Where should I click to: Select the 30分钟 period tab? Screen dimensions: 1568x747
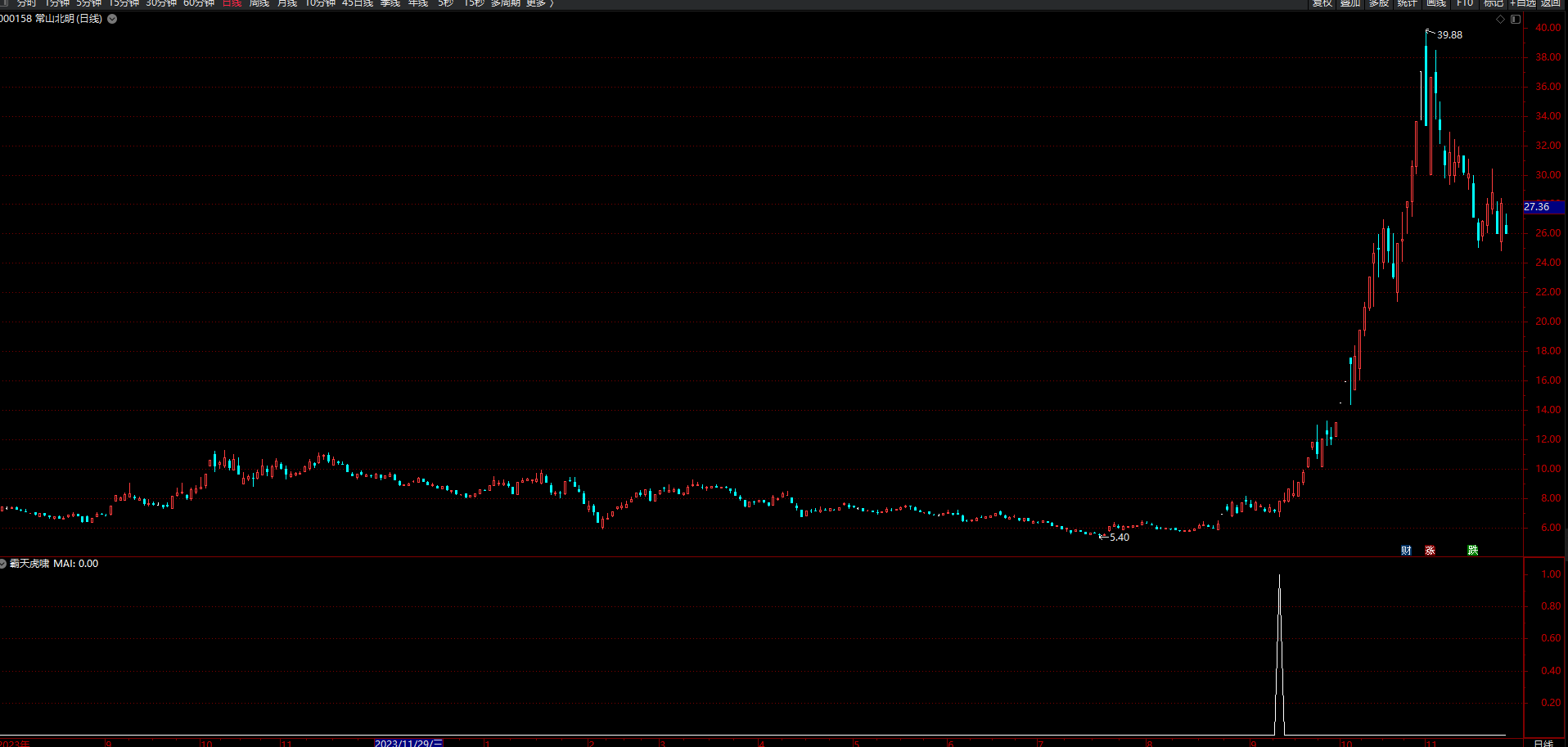161,3
